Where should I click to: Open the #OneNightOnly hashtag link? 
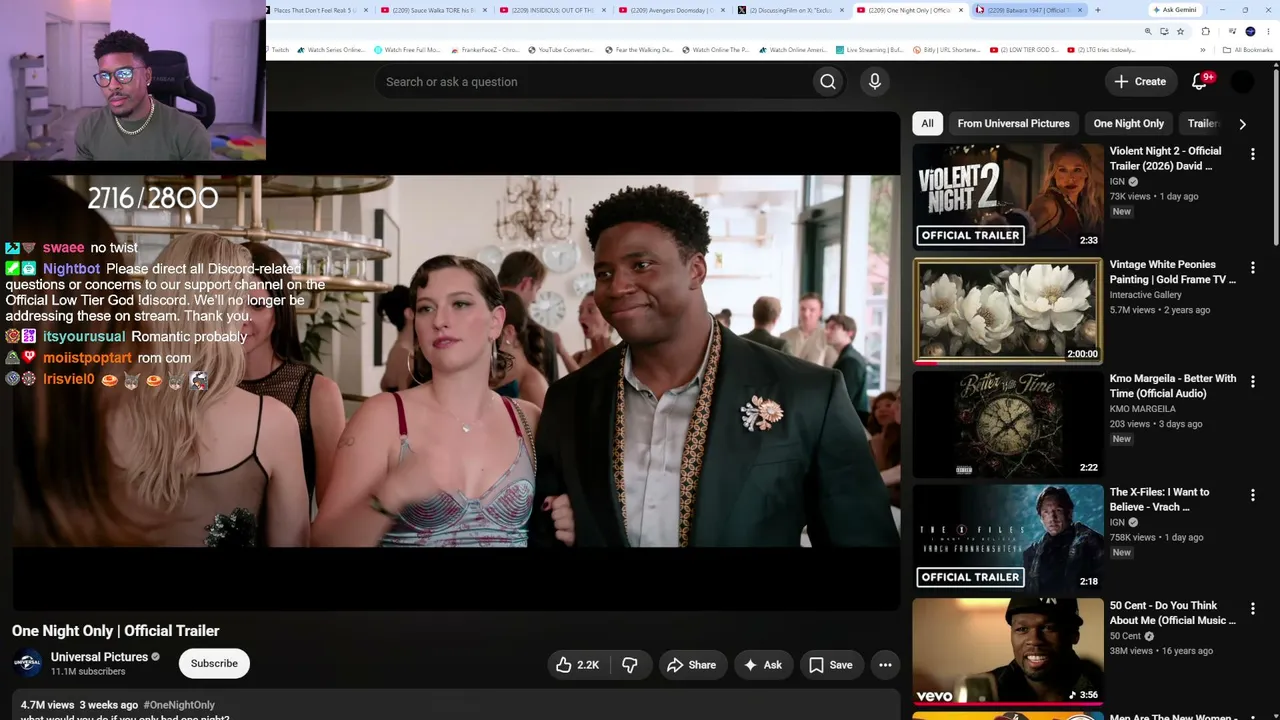(x=179, y=705)
